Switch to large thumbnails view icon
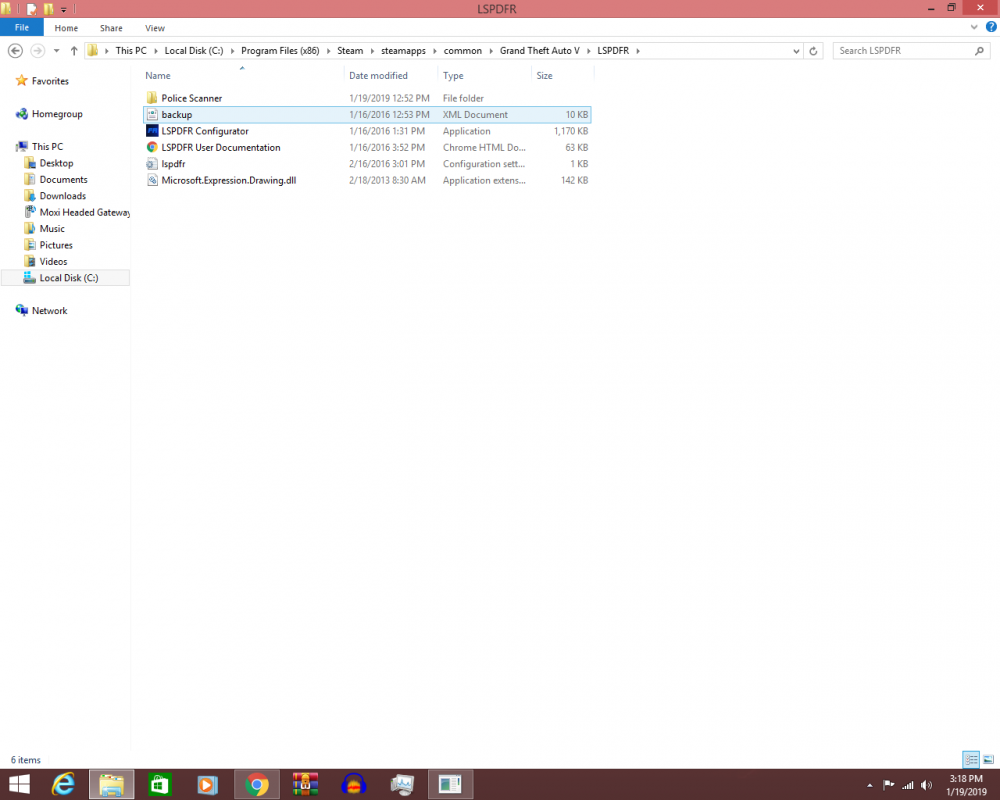Image resolution: width=1000 pixels, height=800 pixels. tap(988, 759)
